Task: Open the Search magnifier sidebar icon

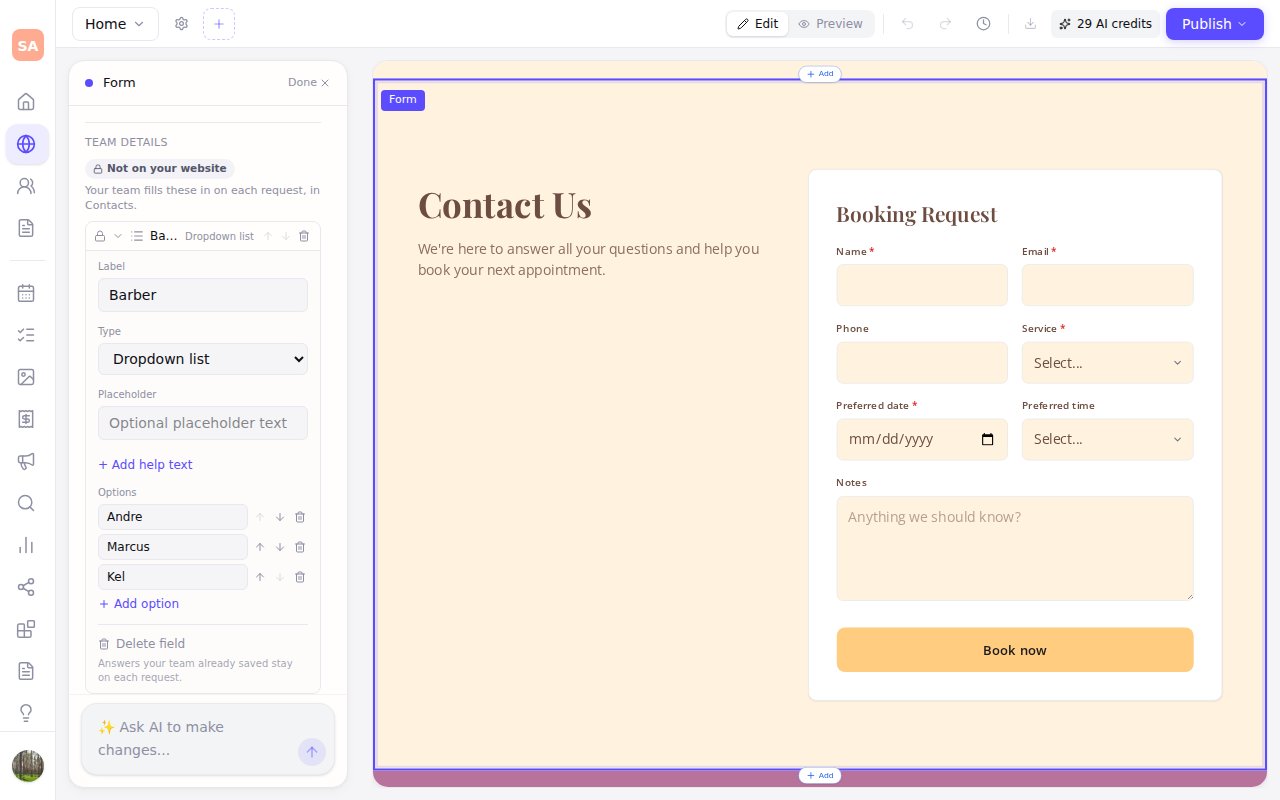Action: pos(26,503)
